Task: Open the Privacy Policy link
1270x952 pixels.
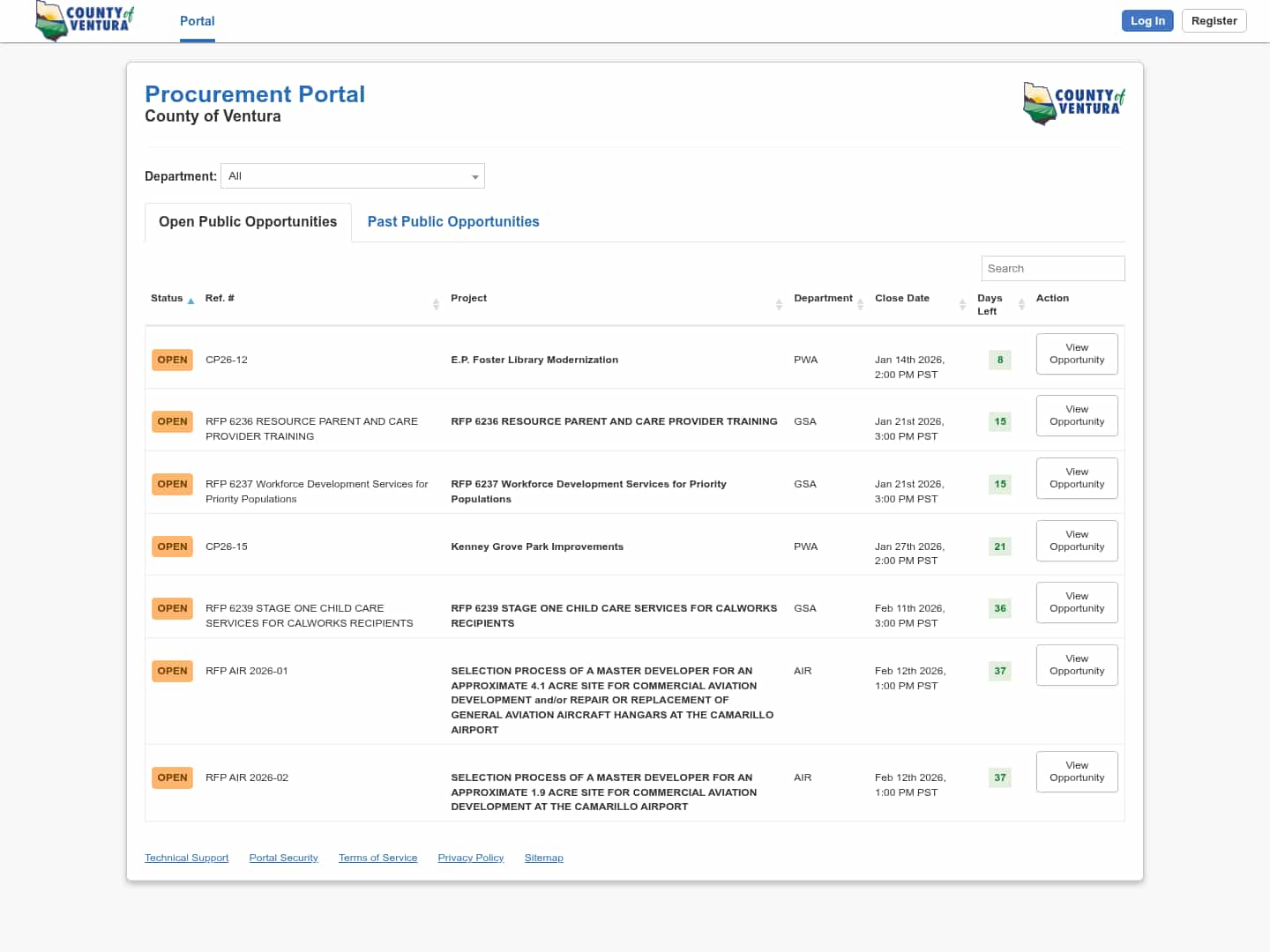Action: coord(470,858)
